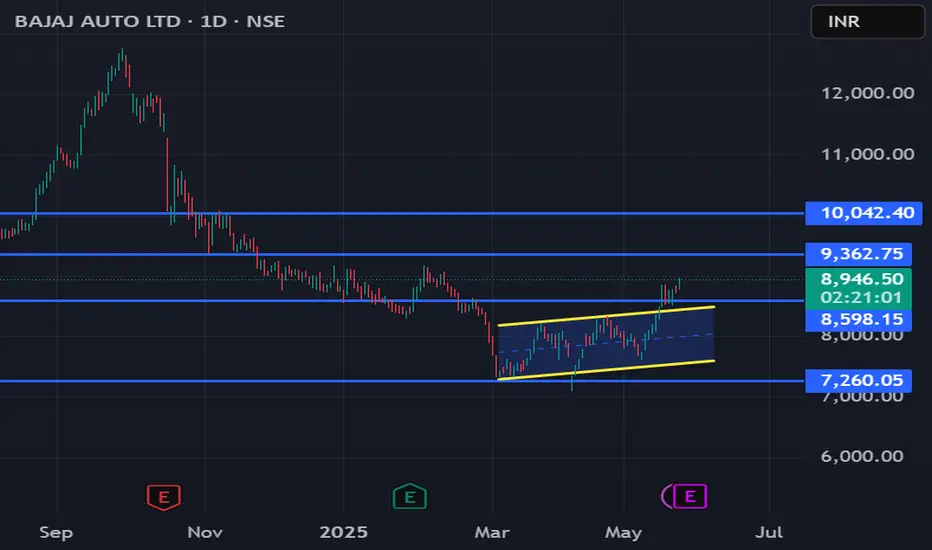
Task: Click the 12,000.00 price axis label
Action: [x=868, y=93]
